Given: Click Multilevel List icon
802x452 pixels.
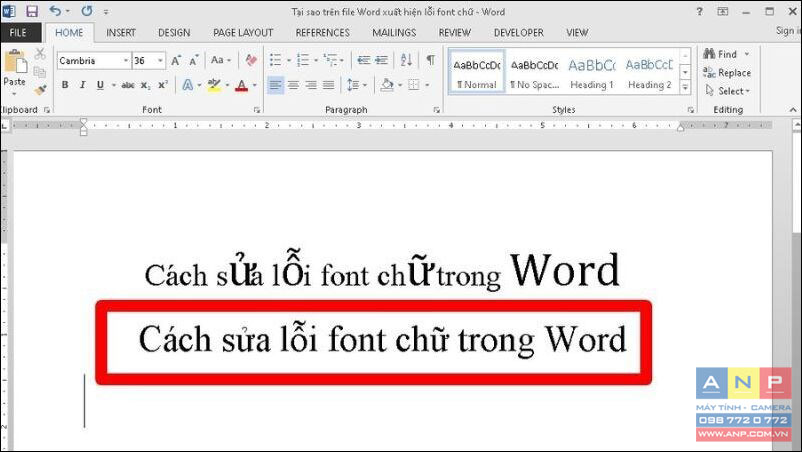Looking at the screenshot, I should click(331, 60).
